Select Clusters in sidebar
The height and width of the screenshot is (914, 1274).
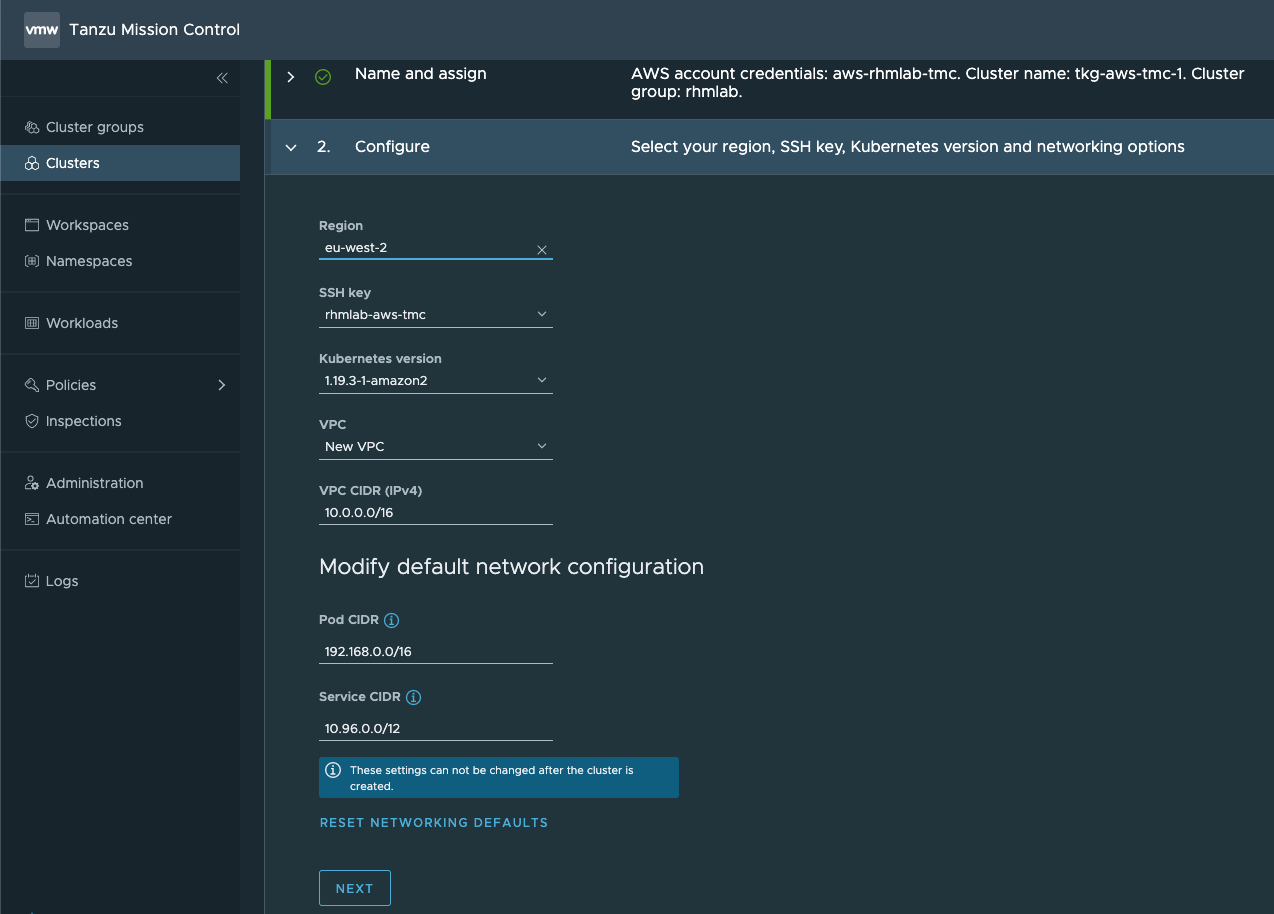pos(120,163)
